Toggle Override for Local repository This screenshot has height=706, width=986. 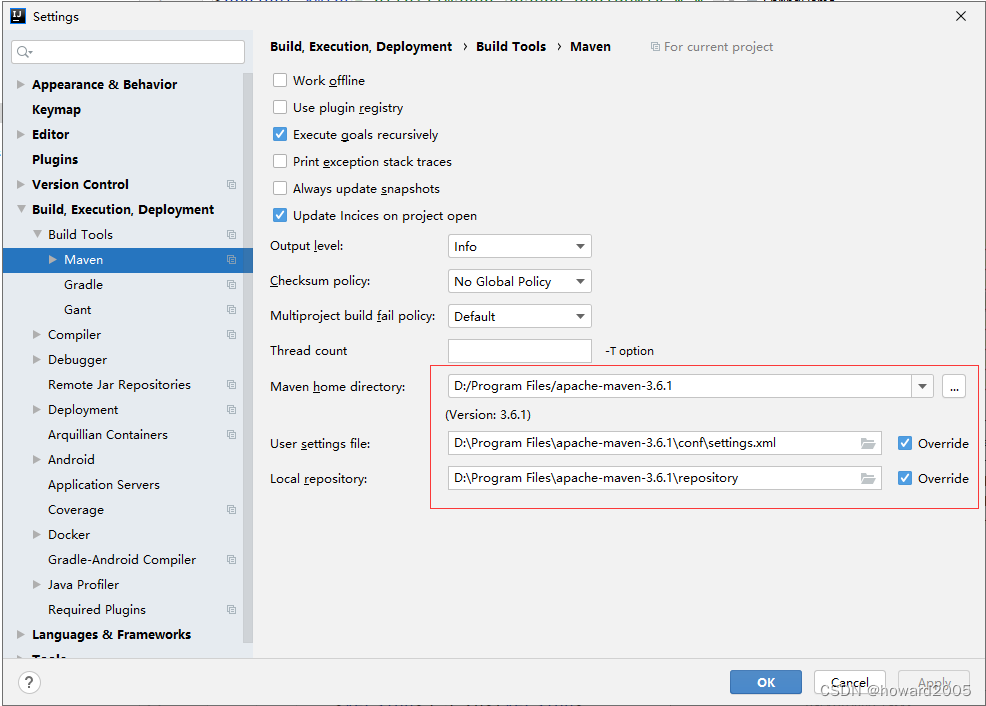tap(905, 478)
